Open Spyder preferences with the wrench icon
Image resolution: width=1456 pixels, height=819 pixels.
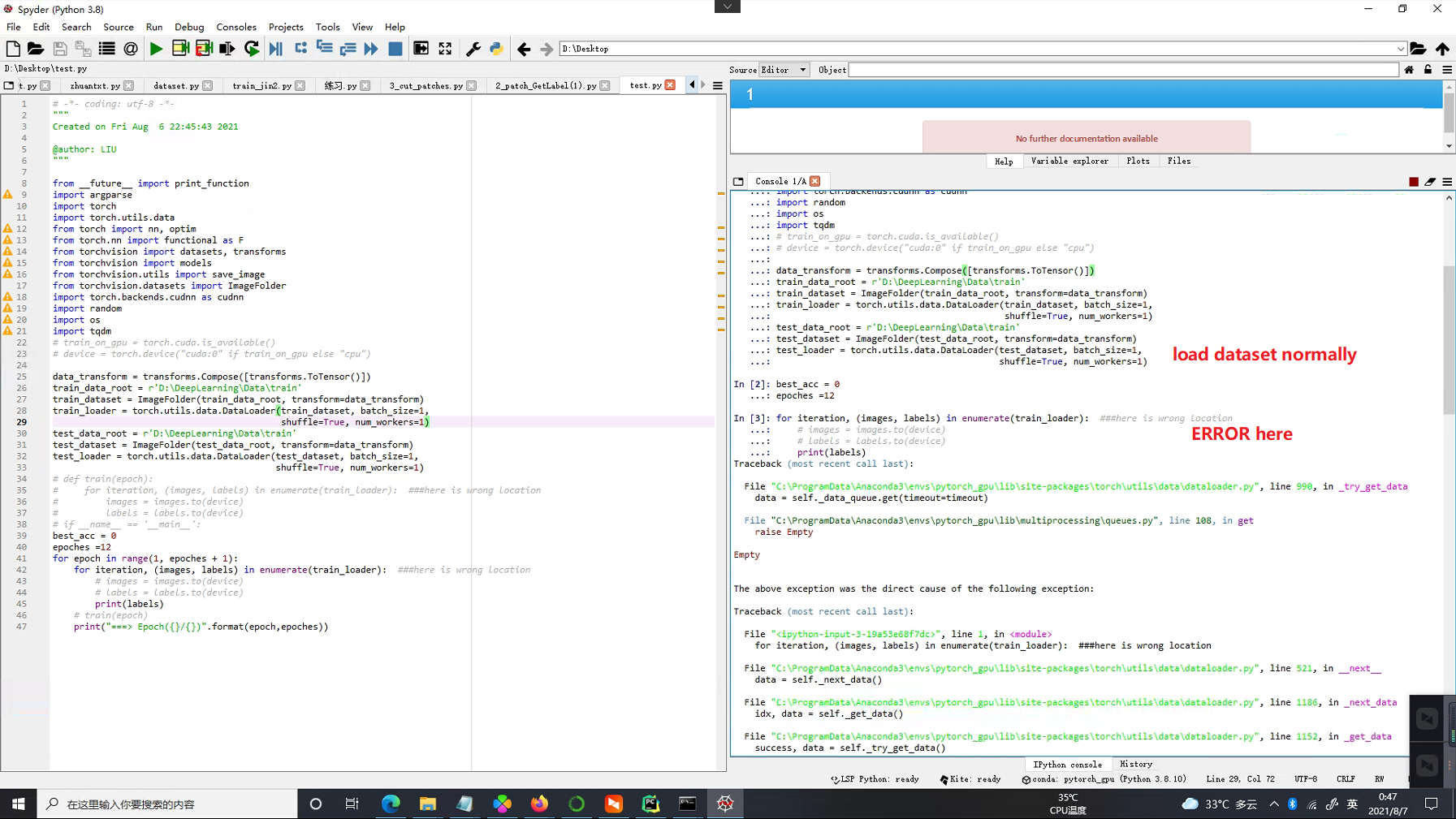pos(473,49)
